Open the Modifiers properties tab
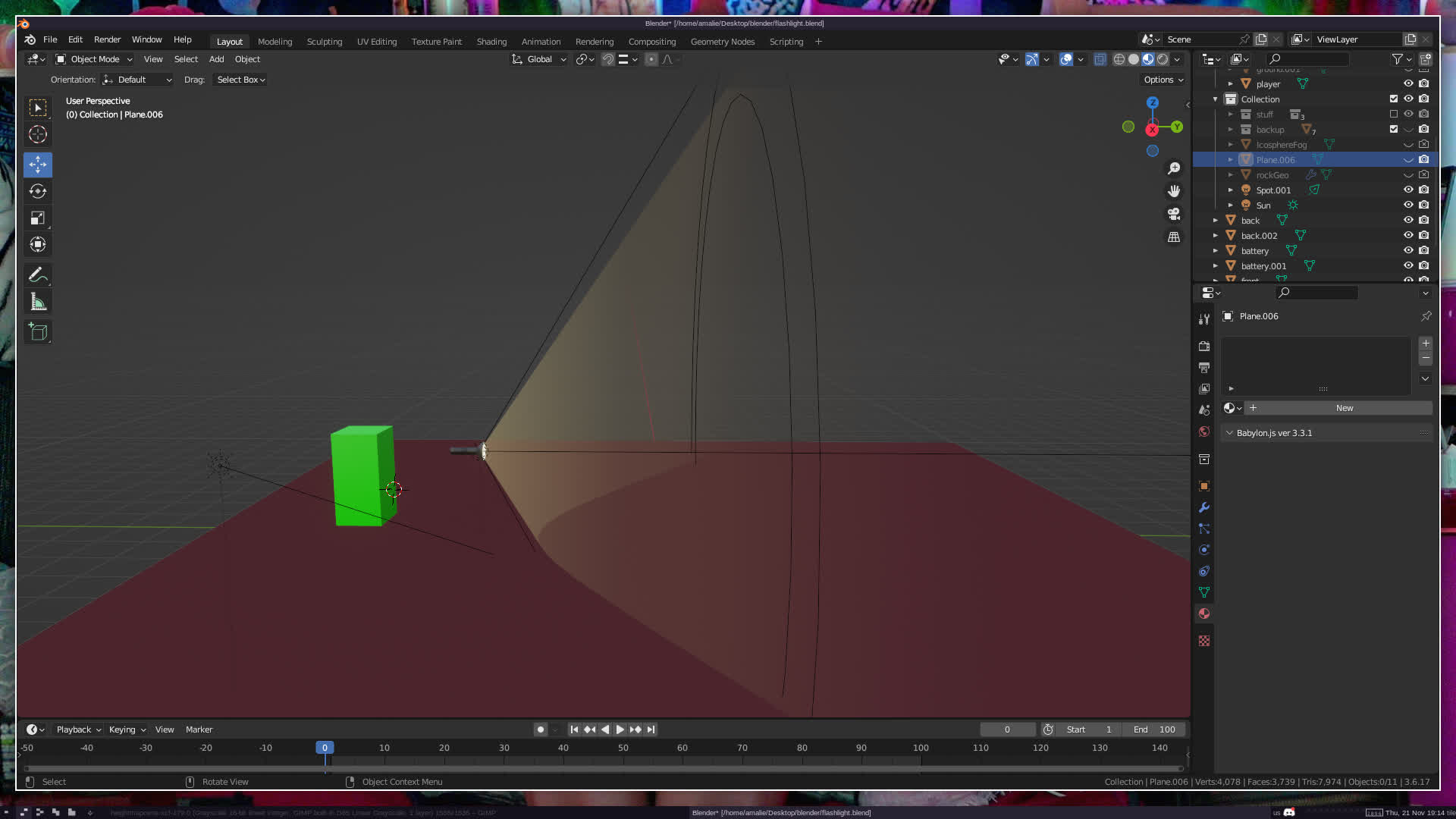 (x=1204, y=507)
